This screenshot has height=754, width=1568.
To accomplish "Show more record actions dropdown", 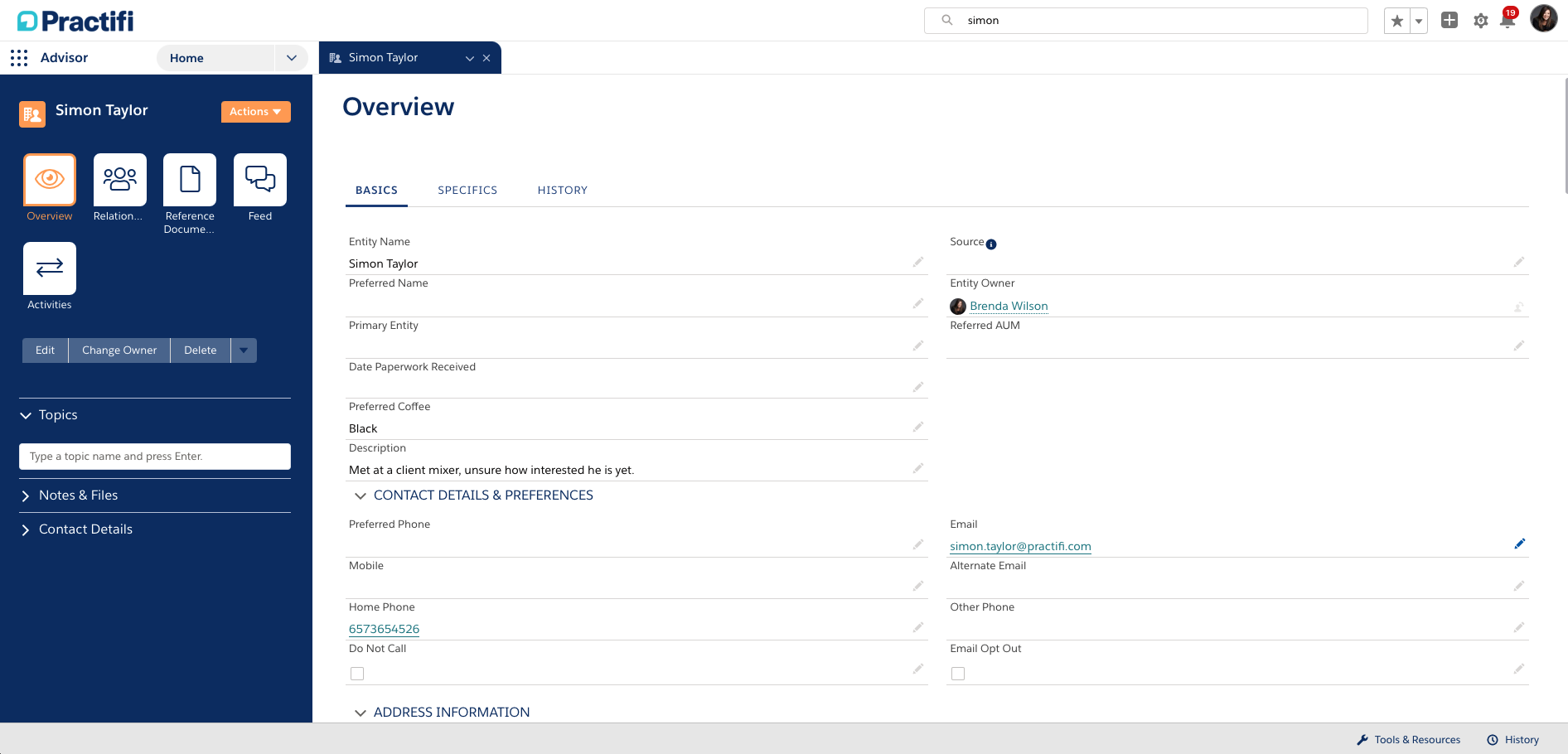I will point(244,350).
